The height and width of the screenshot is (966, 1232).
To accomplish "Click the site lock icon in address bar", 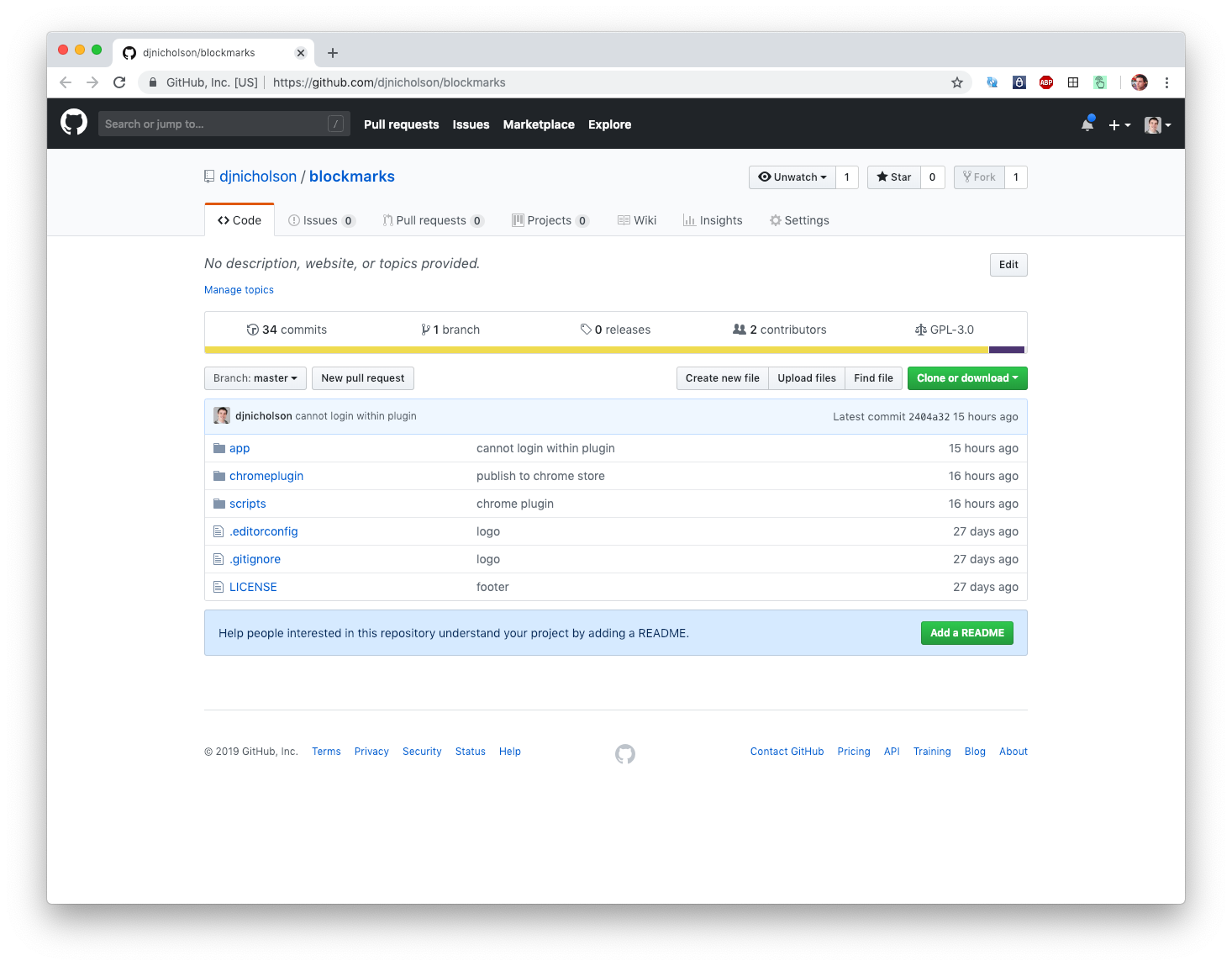I will 152,82.
